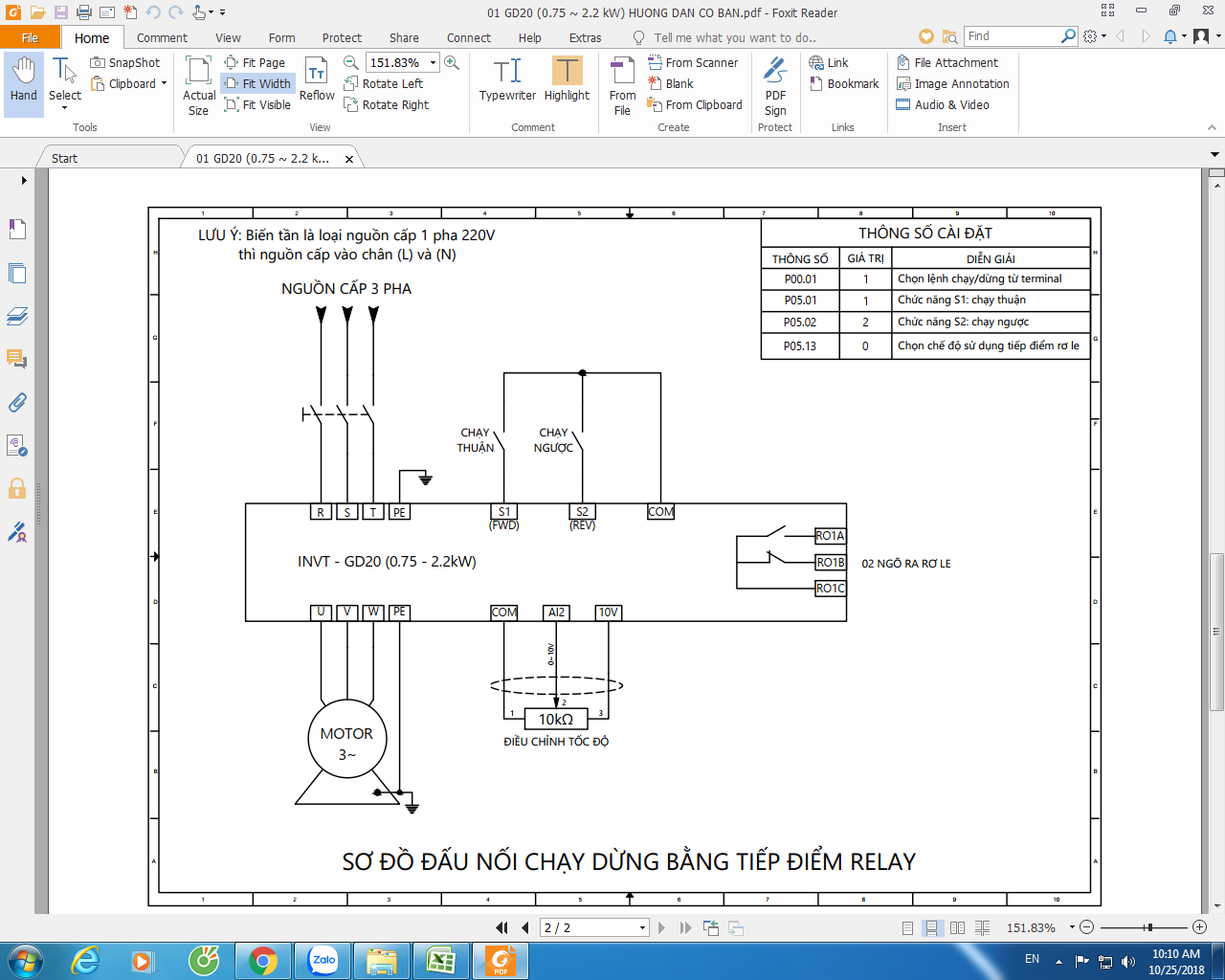Switch to the Comment ribbon tab
Screen dimensions: 1225x980
click(162, 37)
